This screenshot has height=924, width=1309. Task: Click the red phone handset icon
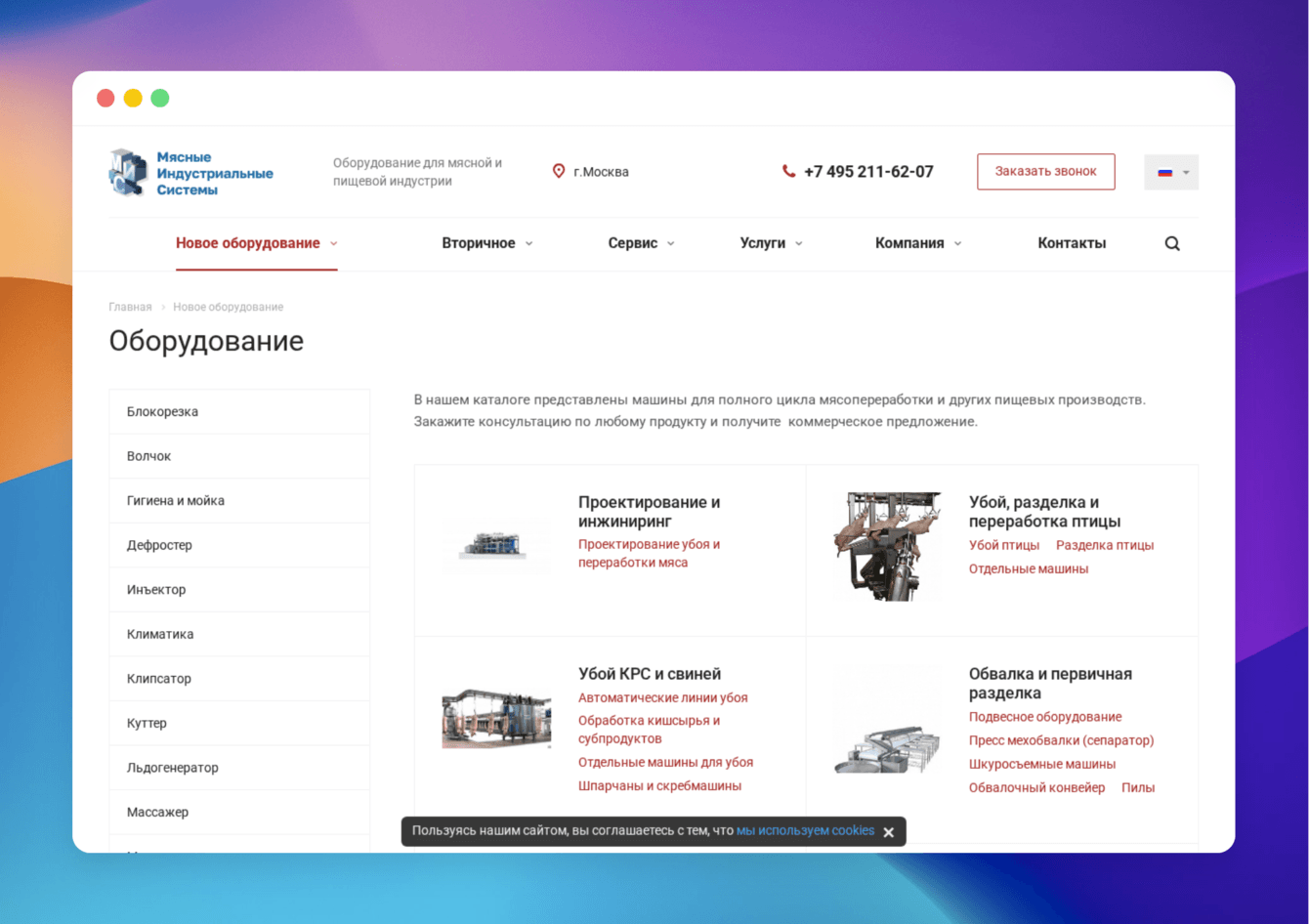coord(788,171)
